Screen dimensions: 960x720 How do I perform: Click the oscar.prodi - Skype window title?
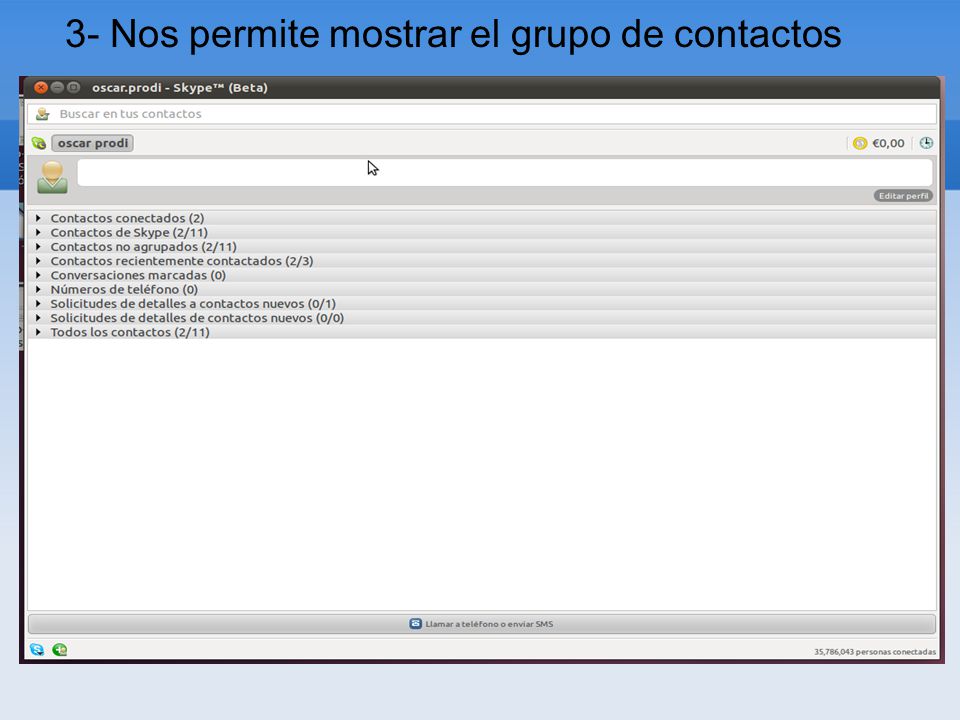point(180,88)
